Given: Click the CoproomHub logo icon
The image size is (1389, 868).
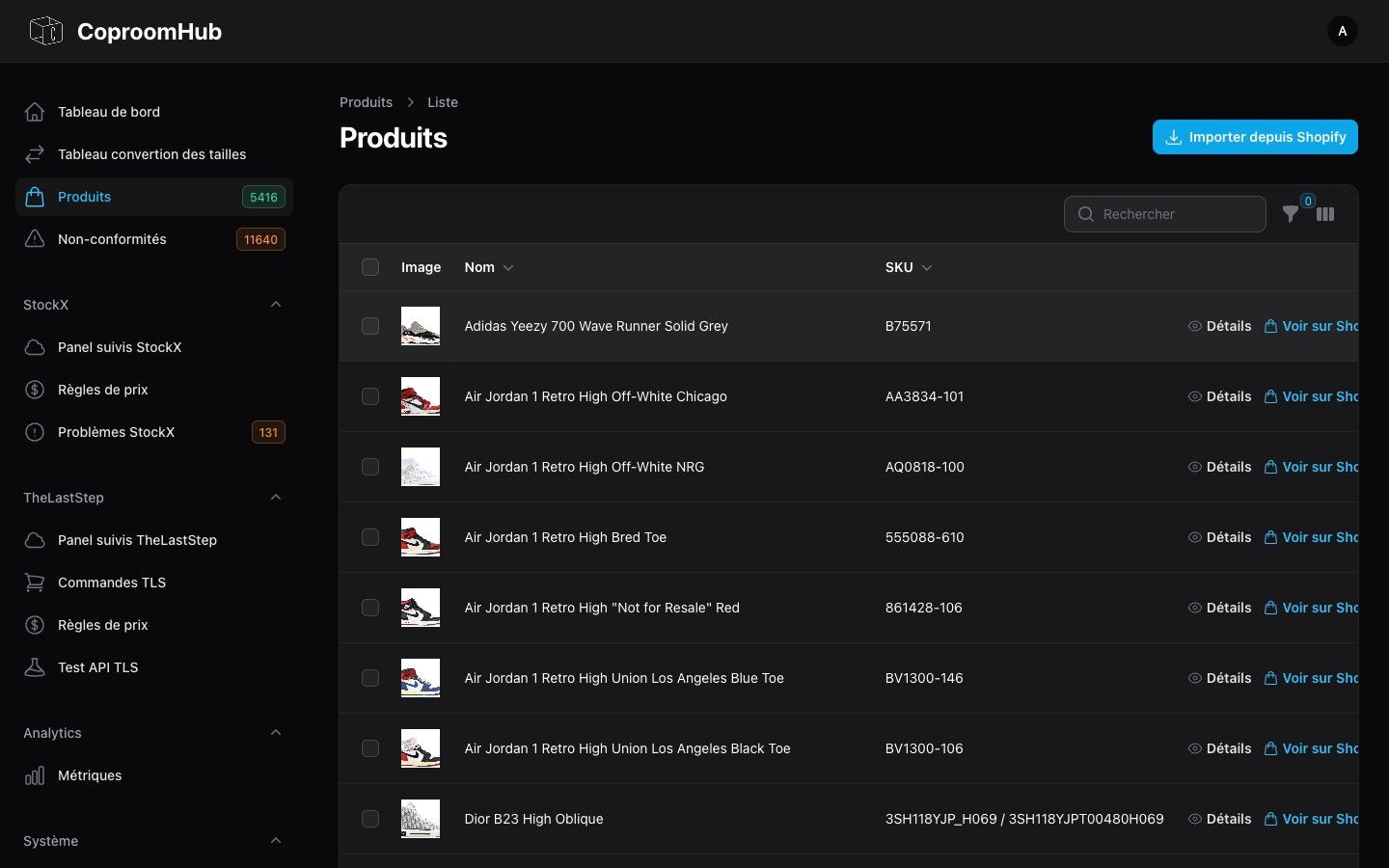Looking at the screenshot, I should [44, 31].
